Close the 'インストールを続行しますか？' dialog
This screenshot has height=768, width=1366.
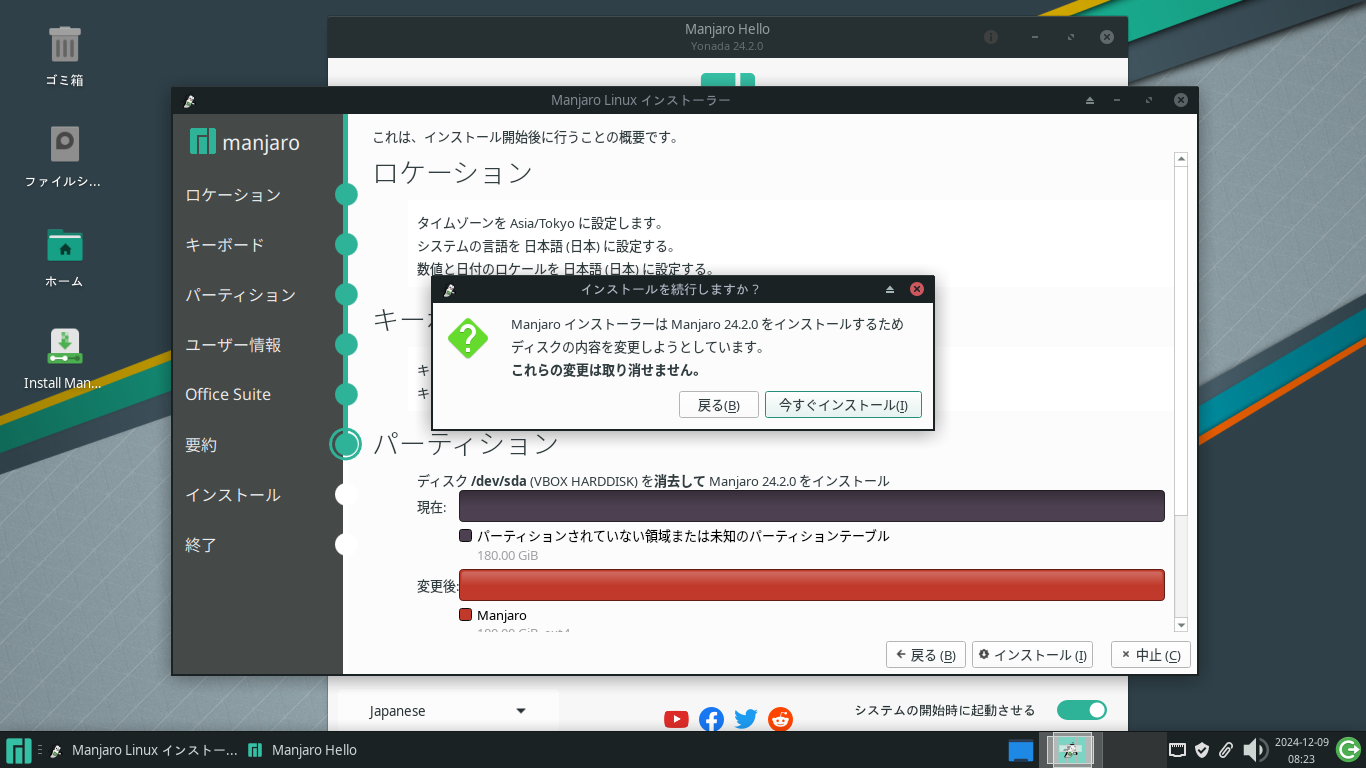pos(916,290)
